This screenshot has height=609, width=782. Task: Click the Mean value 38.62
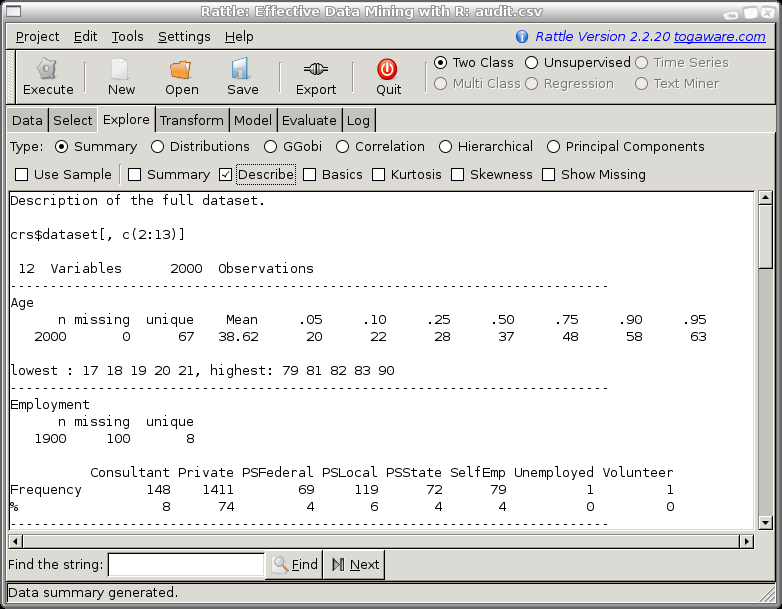238,337
